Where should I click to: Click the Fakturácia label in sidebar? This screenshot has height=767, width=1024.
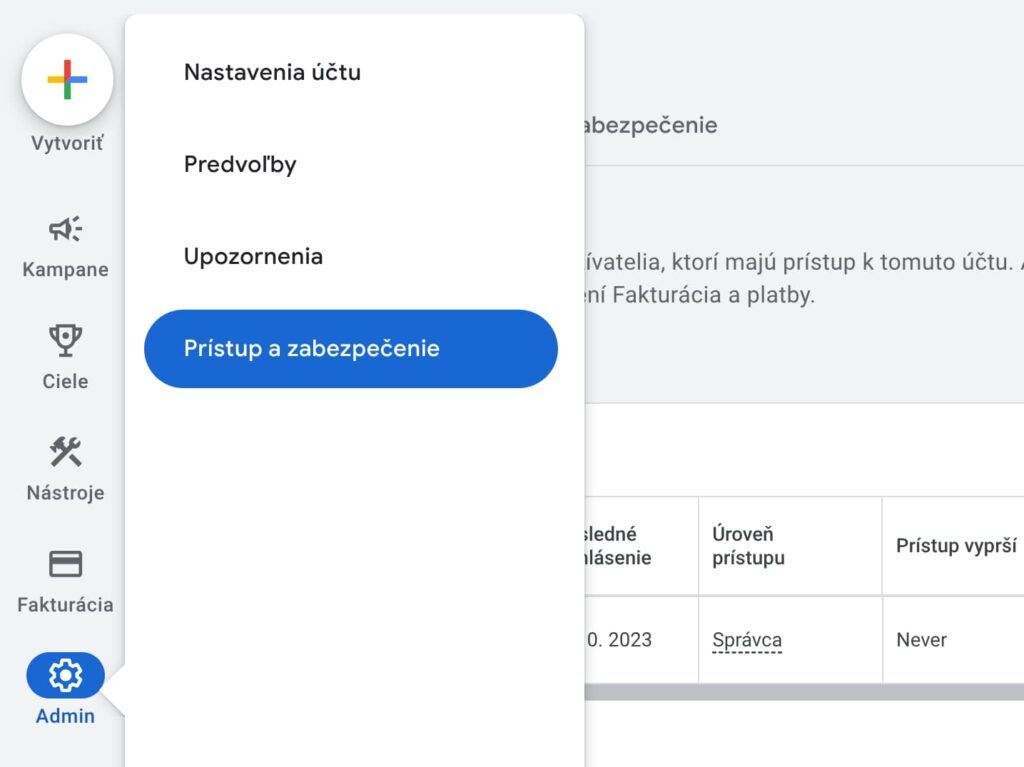pos(65,604)
